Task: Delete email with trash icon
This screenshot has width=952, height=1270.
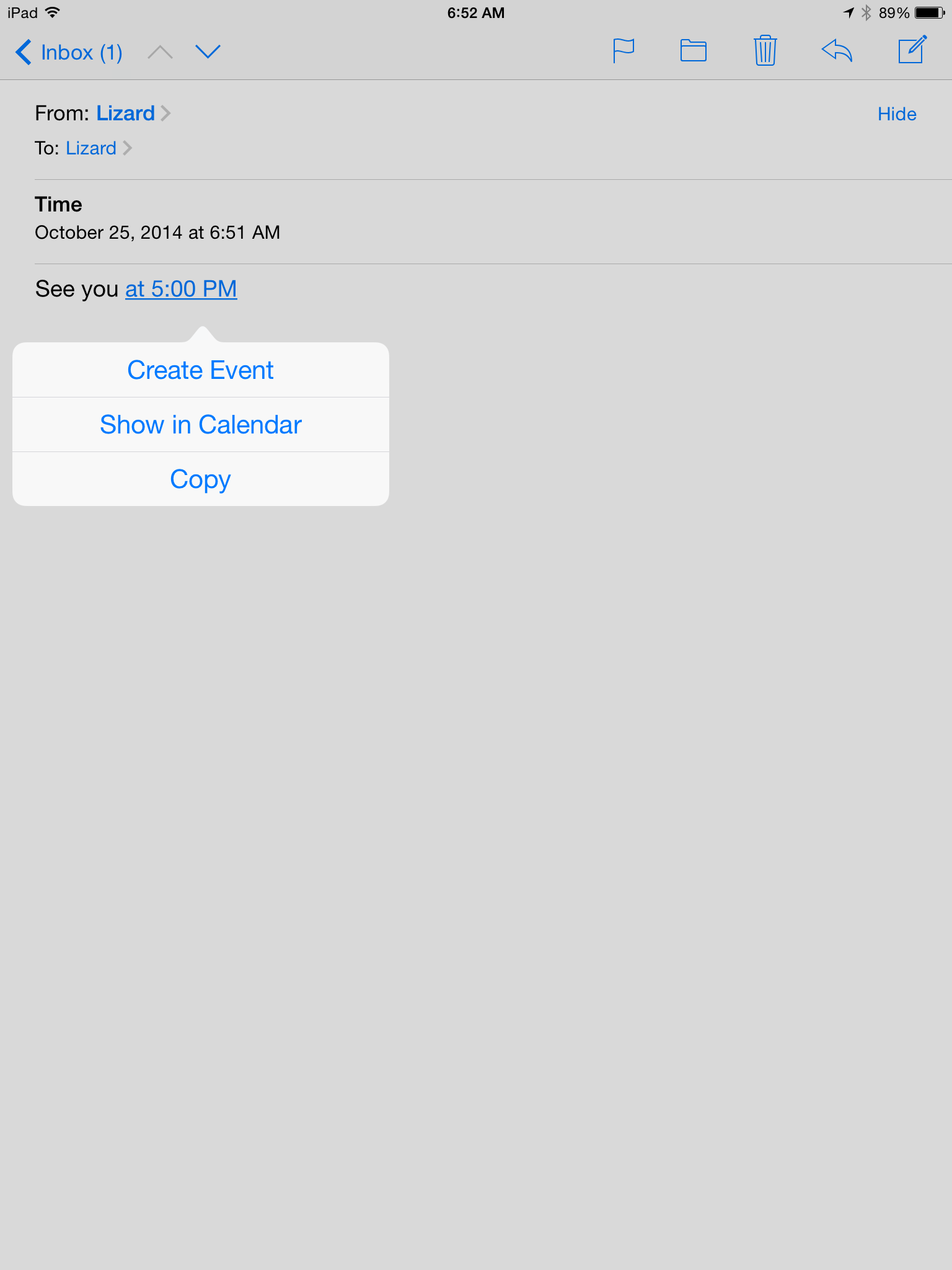Action: click(x=765, y=50)
